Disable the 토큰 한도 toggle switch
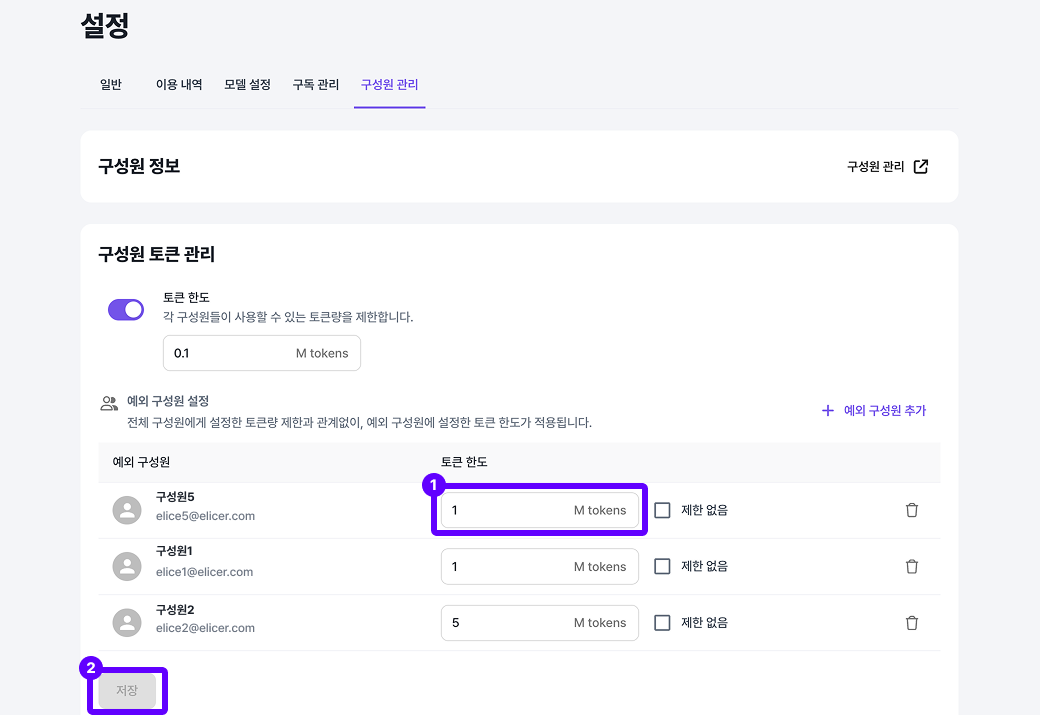The width and height of the screenshot is (1040, 715). 124,309
